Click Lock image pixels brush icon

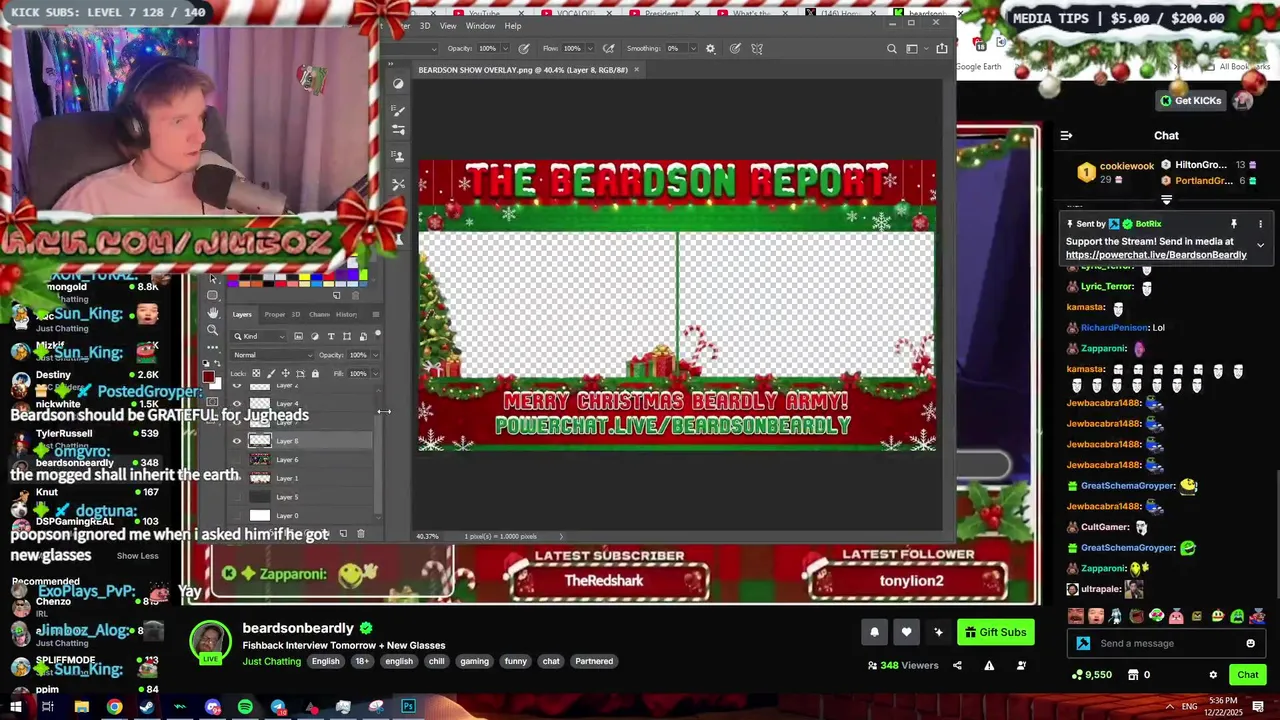[x=271, y=373]
